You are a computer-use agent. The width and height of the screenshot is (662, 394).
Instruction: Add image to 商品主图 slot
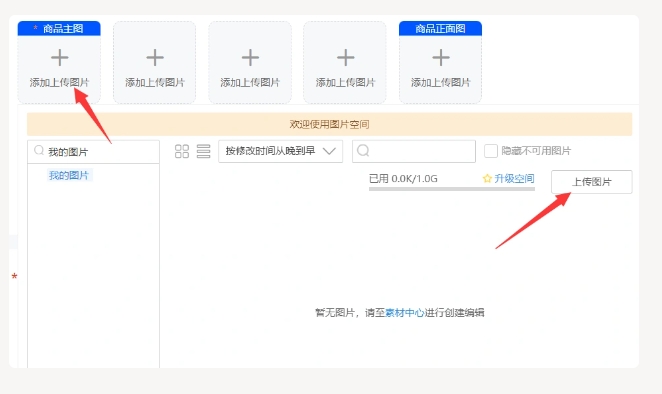(59, 62)
